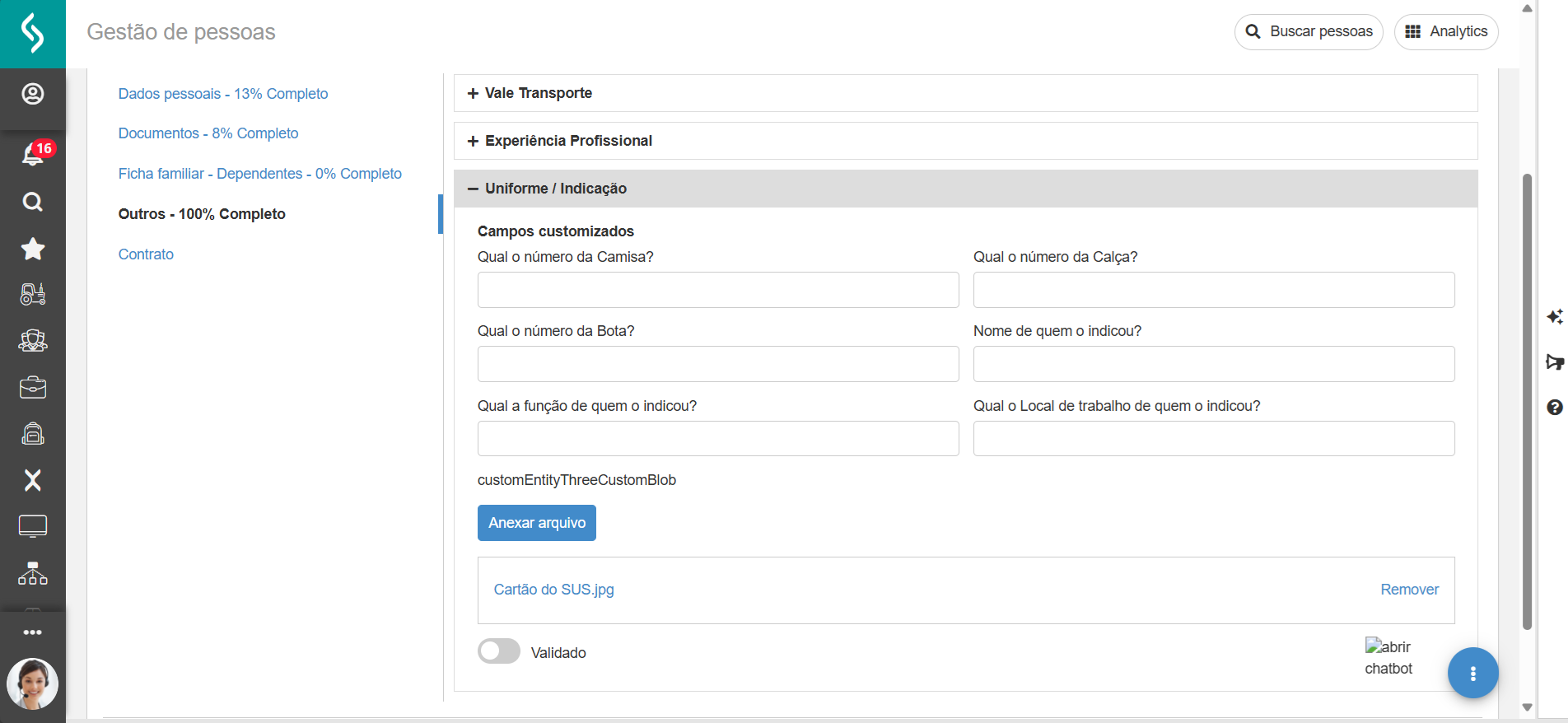Show more sidebar options ellipsis

(33, 632)
